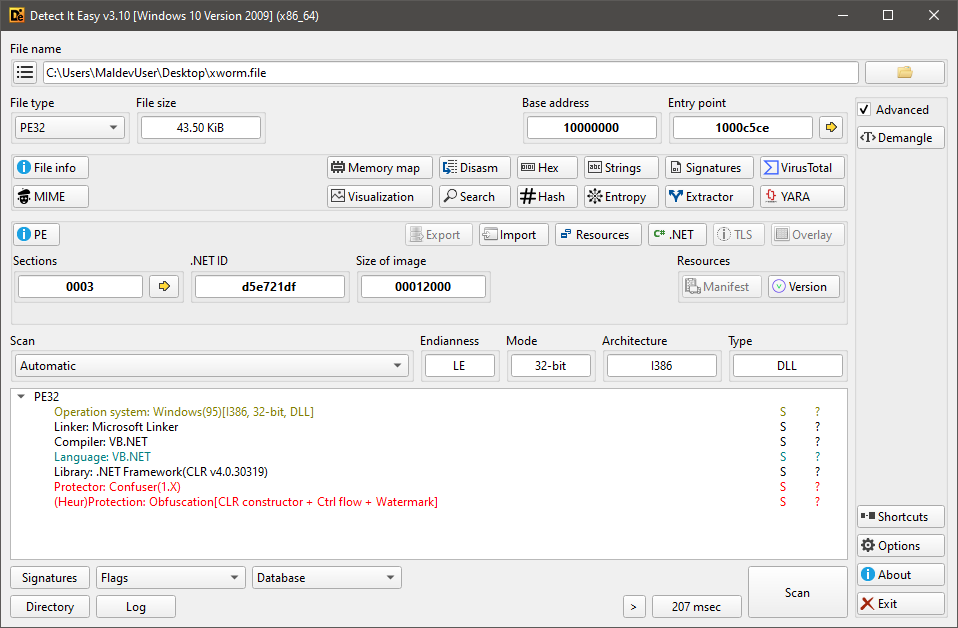Open the file browse folder button
Screen dimensions: 958x628
point(904,73)
